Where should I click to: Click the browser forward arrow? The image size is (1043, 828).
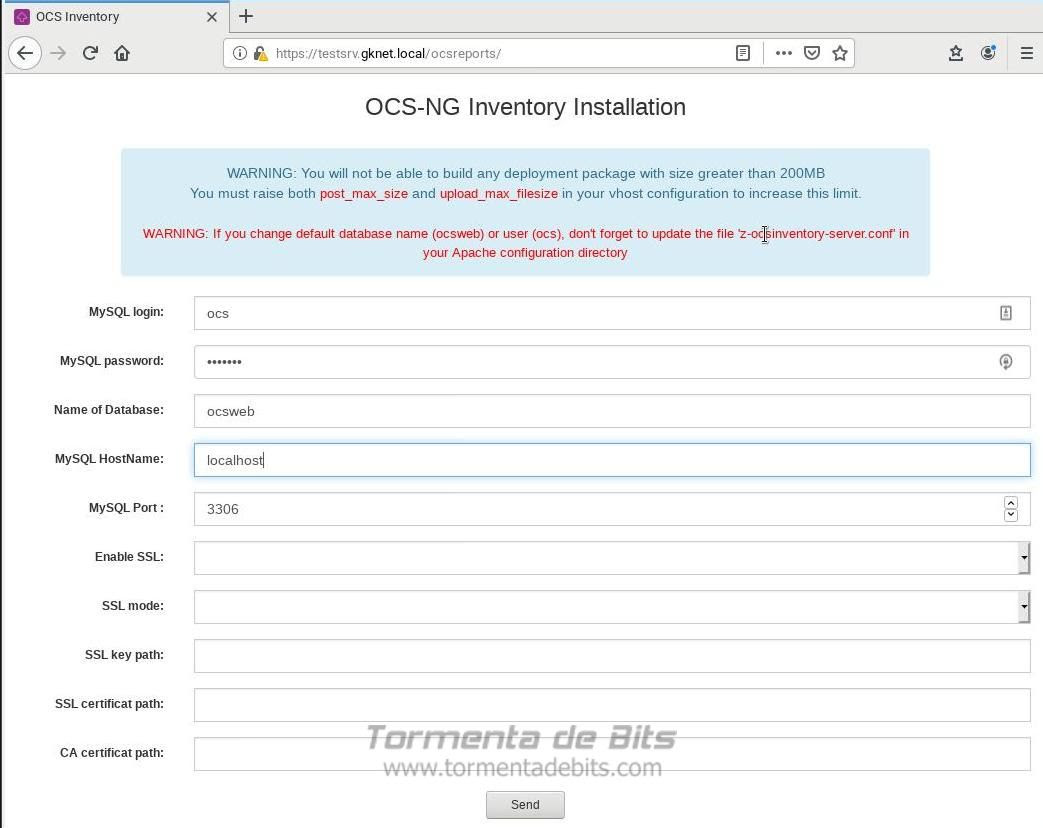tap(59, 53)
